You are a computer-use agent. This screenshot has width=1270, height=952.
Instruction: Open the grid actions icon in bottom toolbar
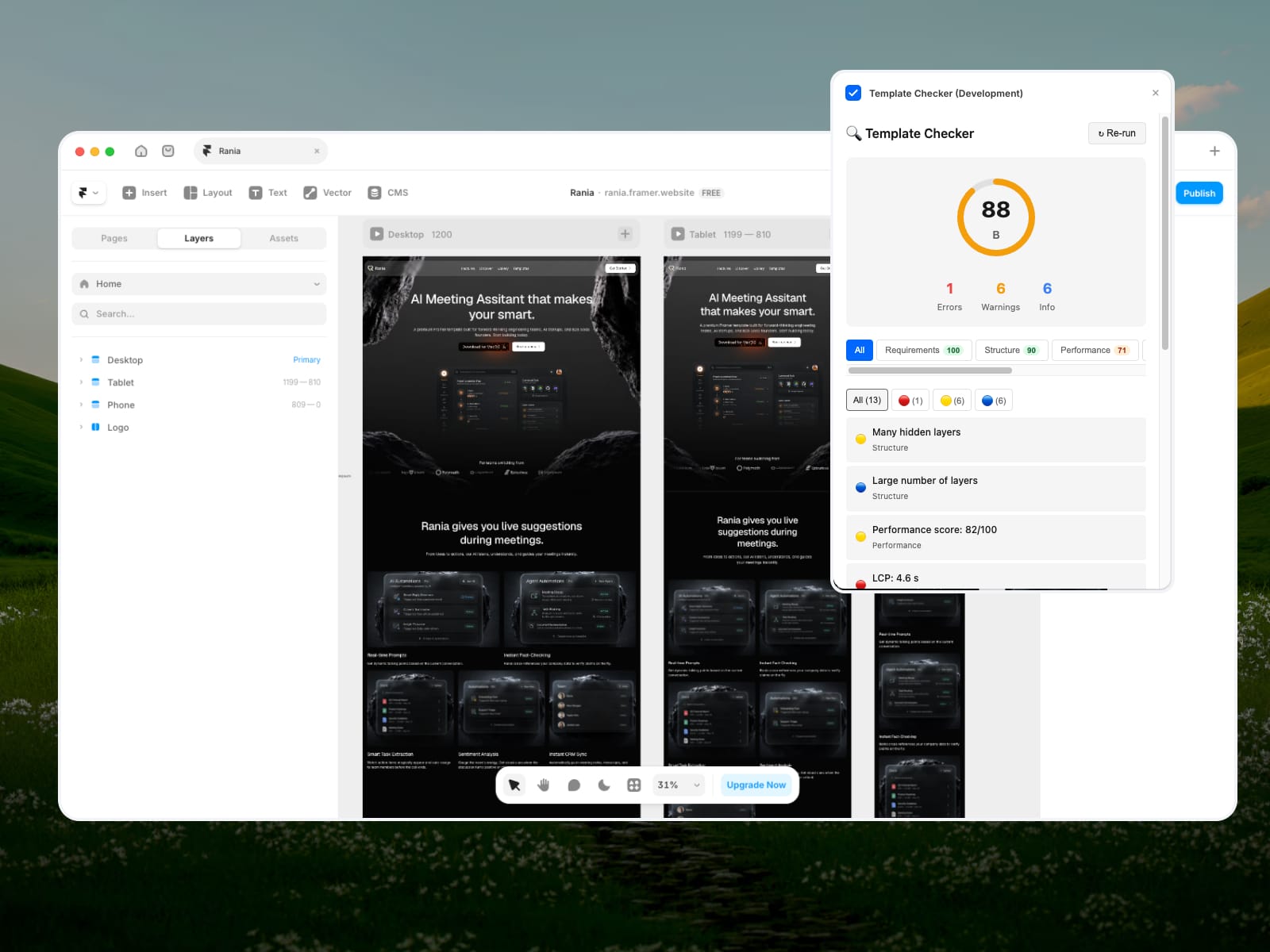634,785
